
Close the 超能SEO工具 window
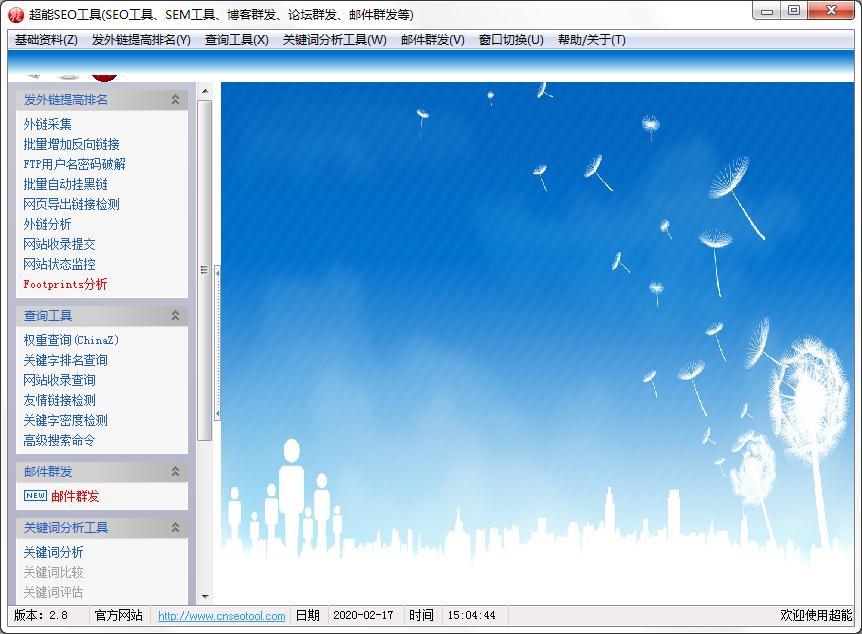(x=831, y=10)
